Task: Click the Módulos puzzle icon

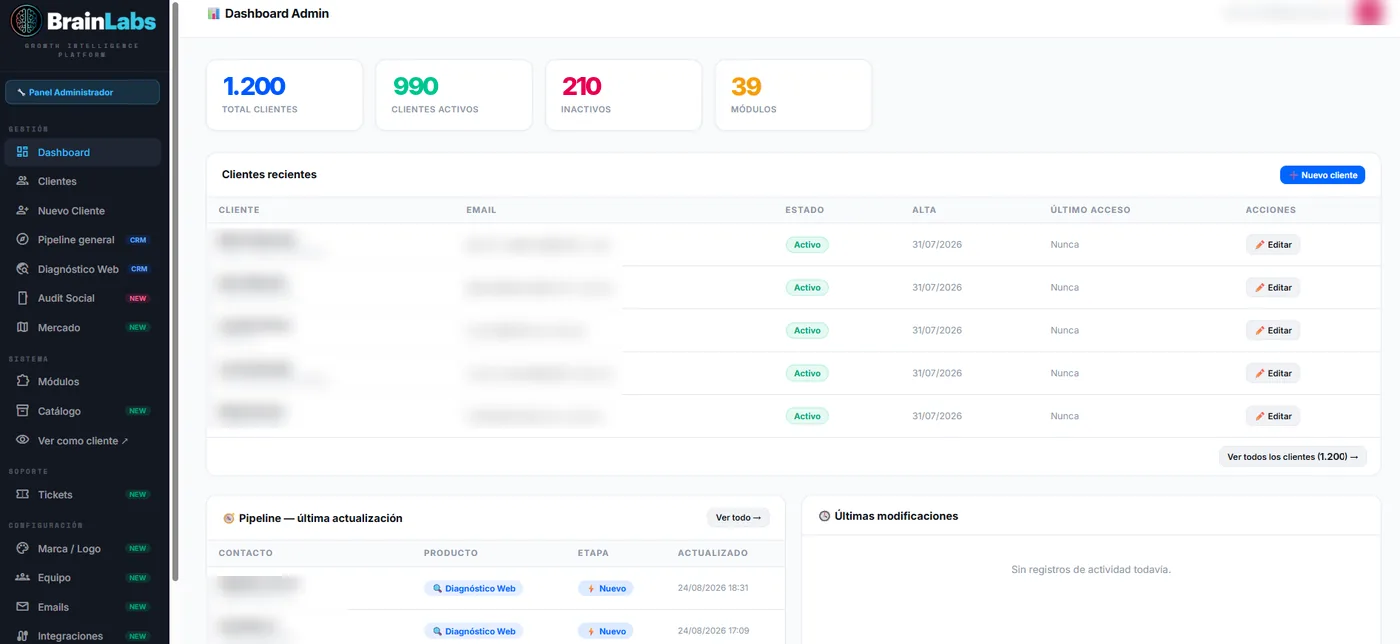Action: [22, 381]
